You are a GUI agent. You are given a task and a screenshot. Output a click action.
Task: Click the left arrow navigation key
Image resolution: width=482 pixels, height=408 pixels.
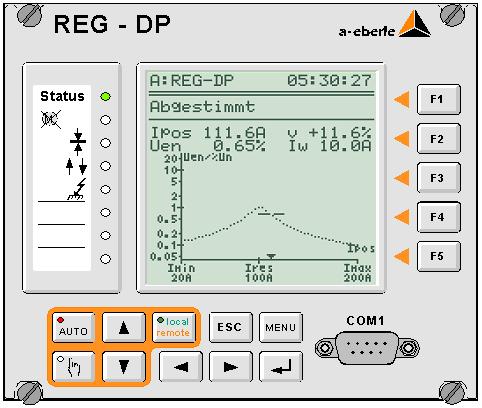(x=181, y=366)
